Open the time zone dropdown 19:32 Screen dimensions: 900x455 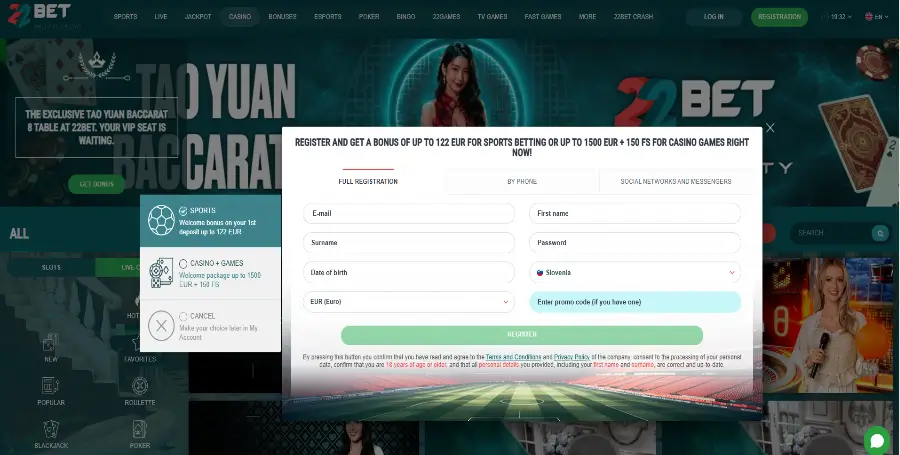click(837, 17)
